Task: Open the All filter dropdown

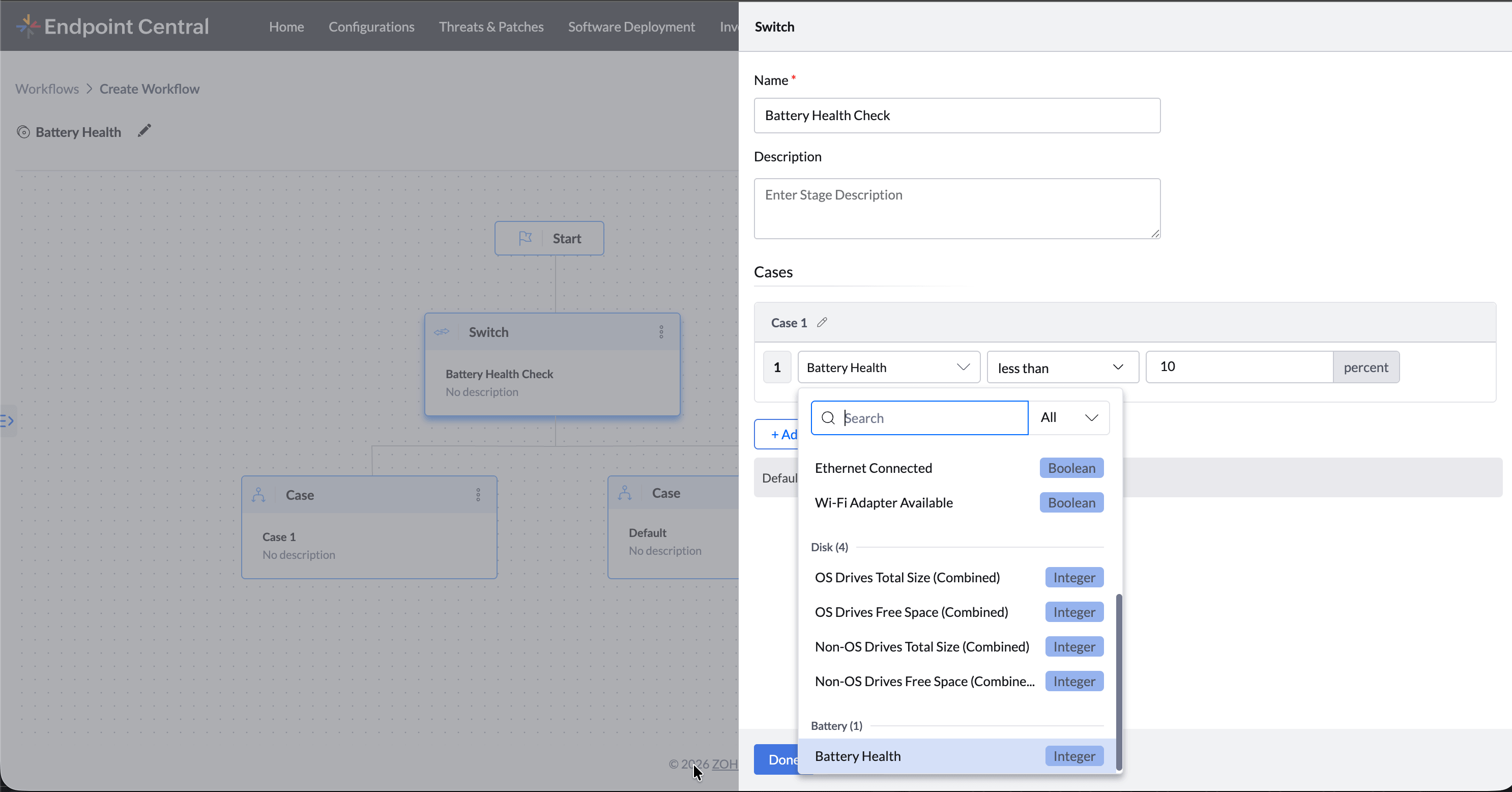Action: 1069,418
